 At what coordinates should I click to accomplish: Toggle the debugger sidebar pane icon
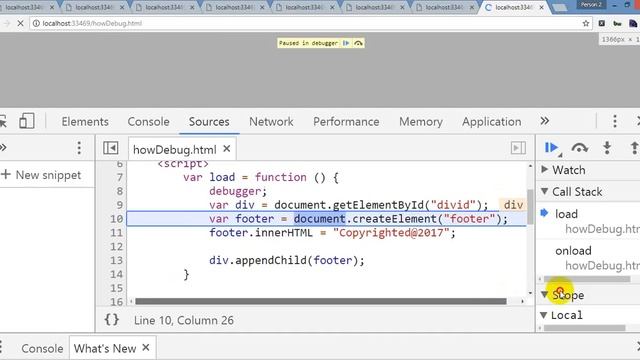(x=518, y=148)
